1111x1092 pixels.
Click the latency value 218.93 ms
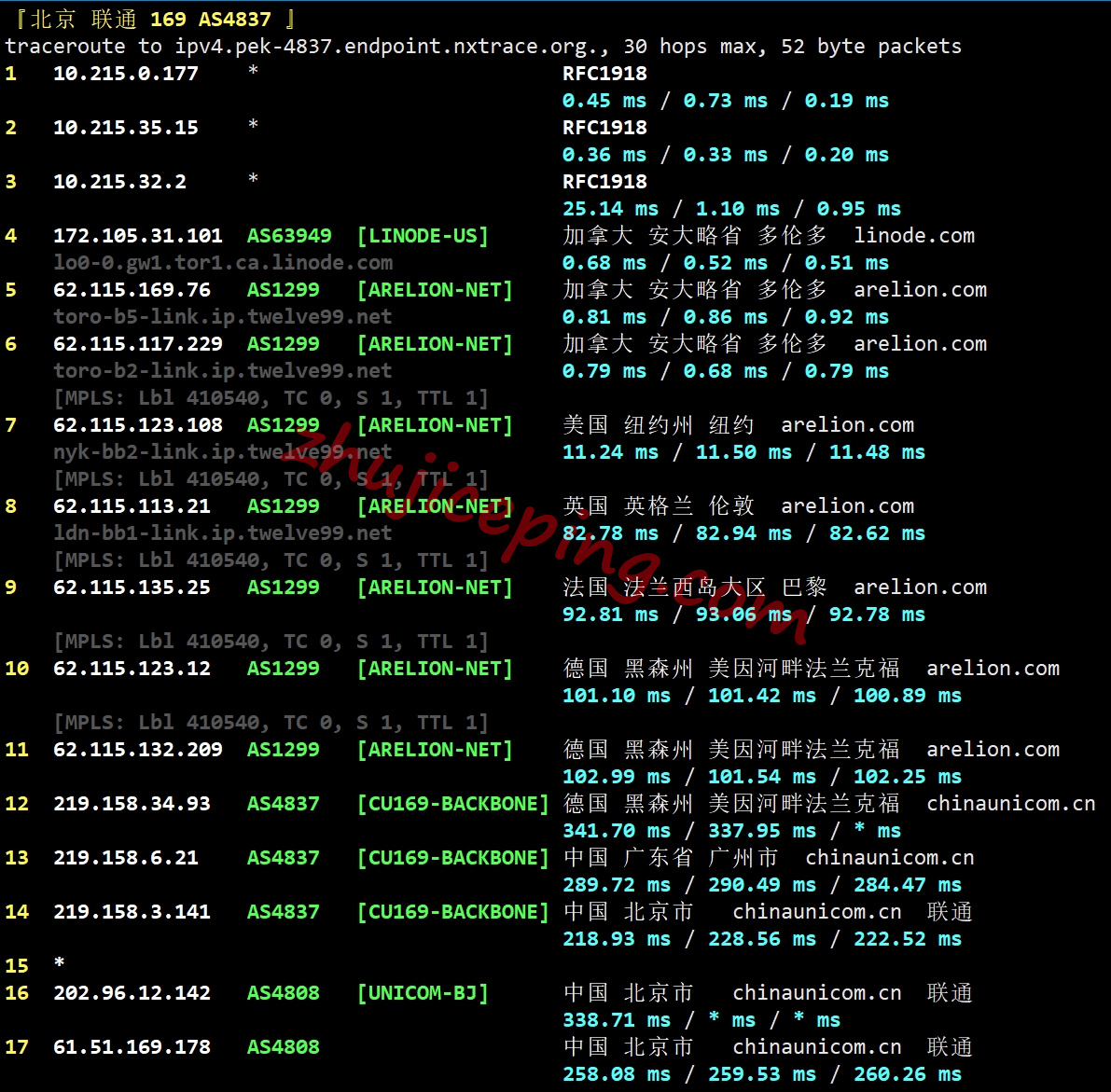617,939
